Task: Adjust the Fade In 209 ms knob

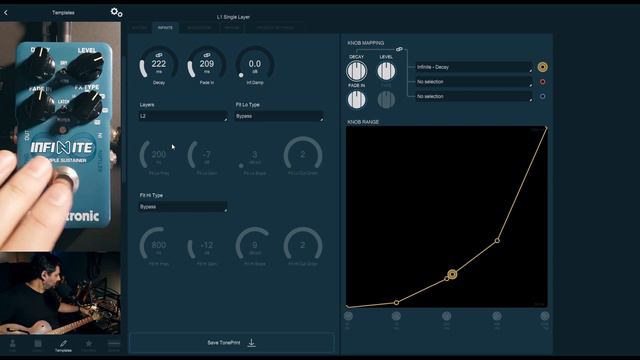Action: click(x=207, y=64)
